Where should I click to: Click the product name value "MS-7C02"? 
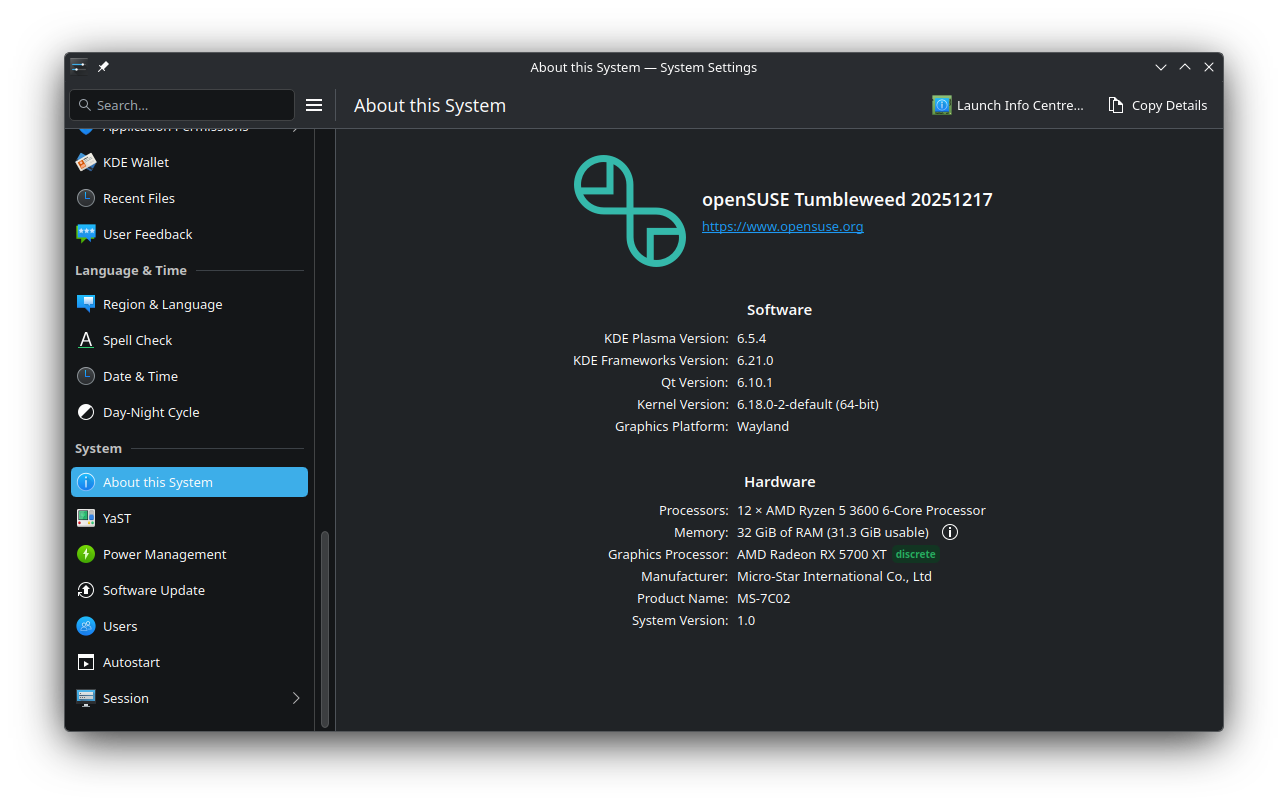(764, 598)
